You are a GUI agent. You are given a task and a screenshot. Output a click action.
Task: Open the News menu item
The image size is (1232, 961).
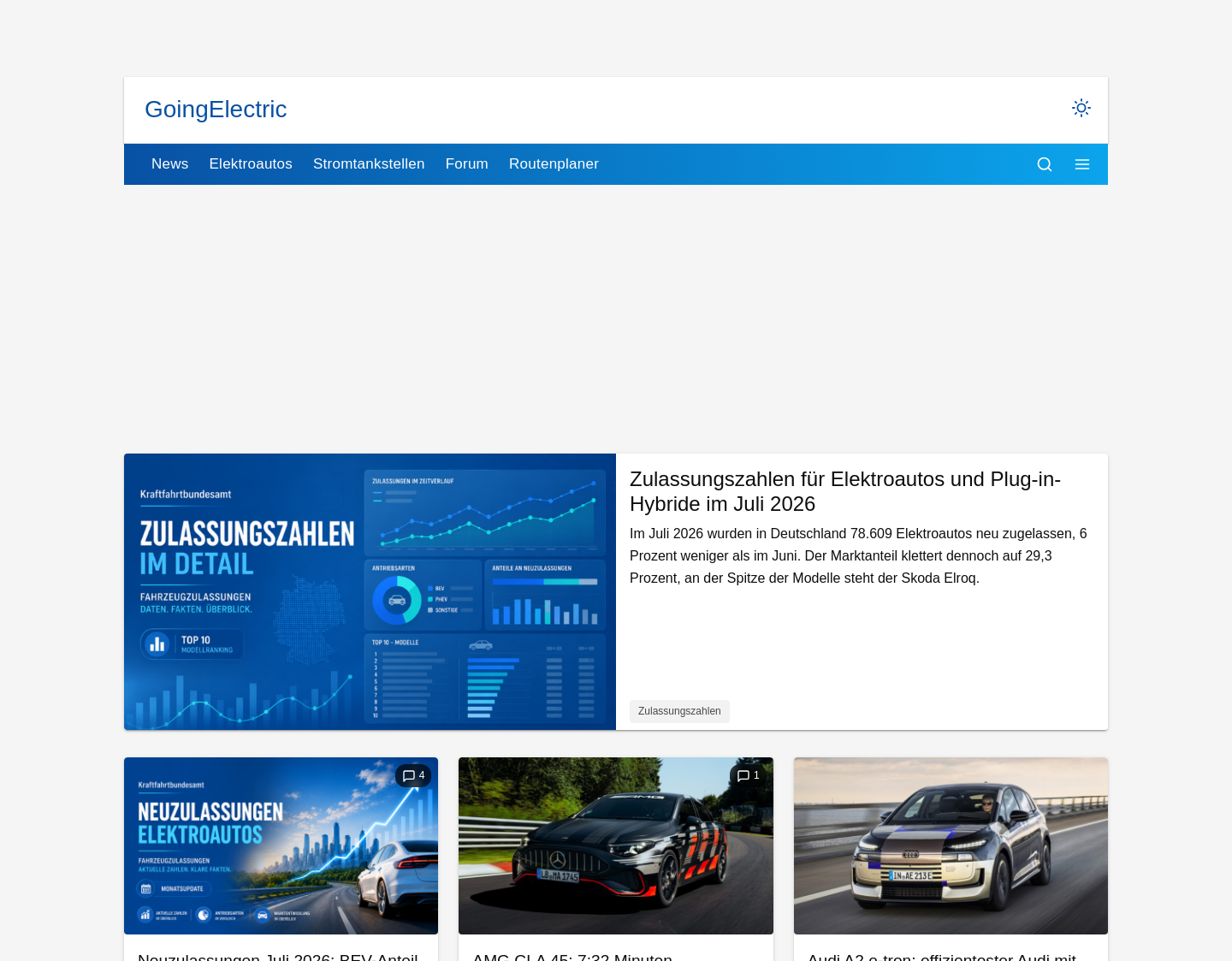[x=169, y=164]
